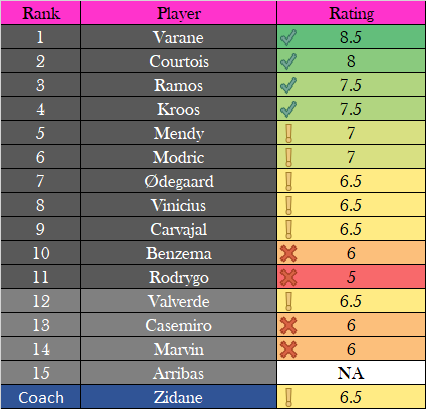Click the Rating column header

click(351, 13)
